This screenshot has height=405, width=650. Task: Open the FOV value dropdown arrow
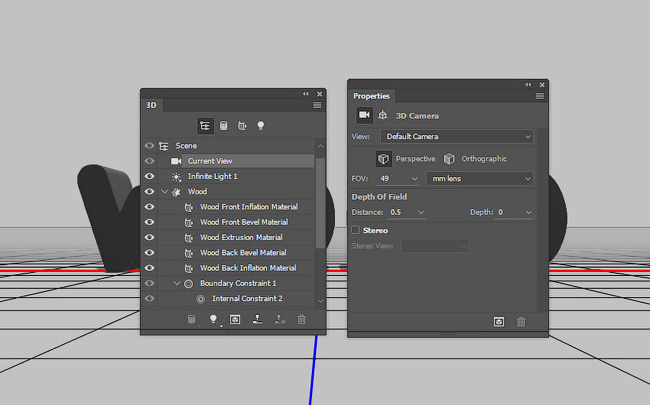click(x=415, y=179)
